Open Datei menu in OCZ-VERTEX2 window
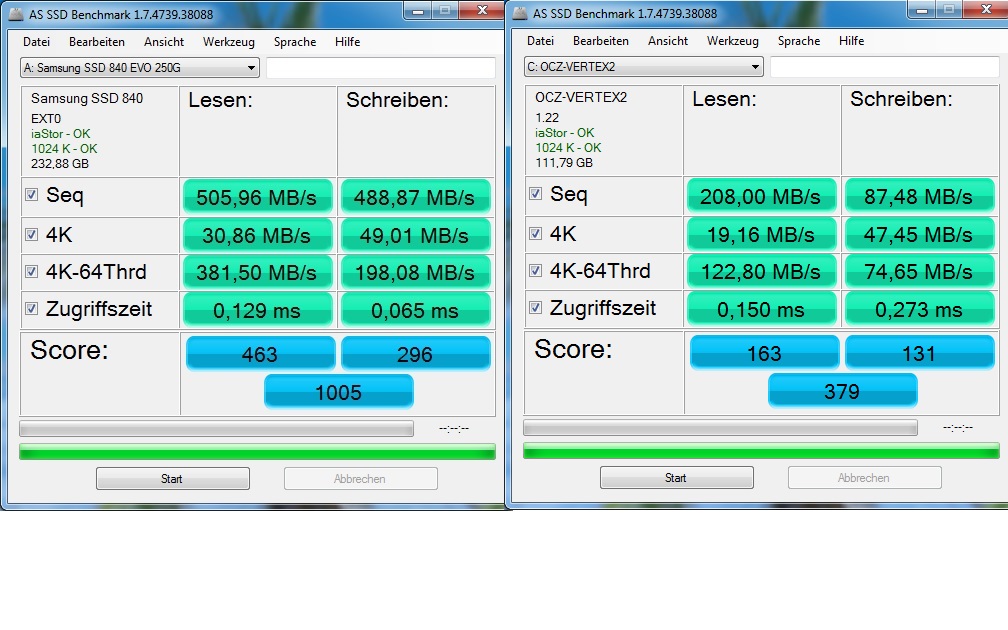The image size is (1008, 630). pyautogui.click(x=540, y=40)
